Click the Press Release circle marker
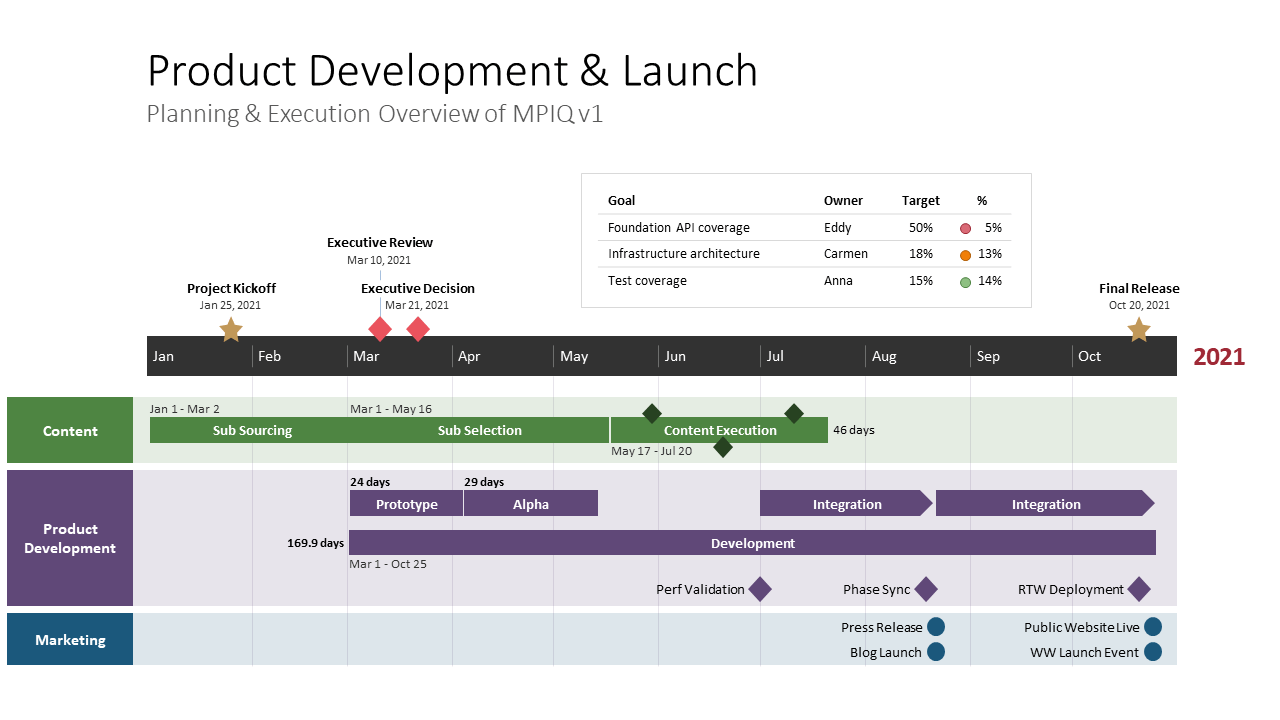Image resolution: width=1280 pixels, height=720 pixels. click(x=935, y=627)
